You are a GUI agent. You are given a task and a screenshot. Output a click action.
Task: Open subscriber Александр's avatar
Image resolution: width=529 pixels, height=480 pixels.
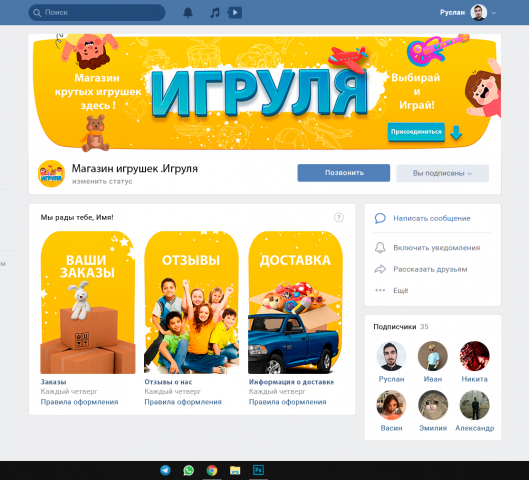tap(474, 405)
